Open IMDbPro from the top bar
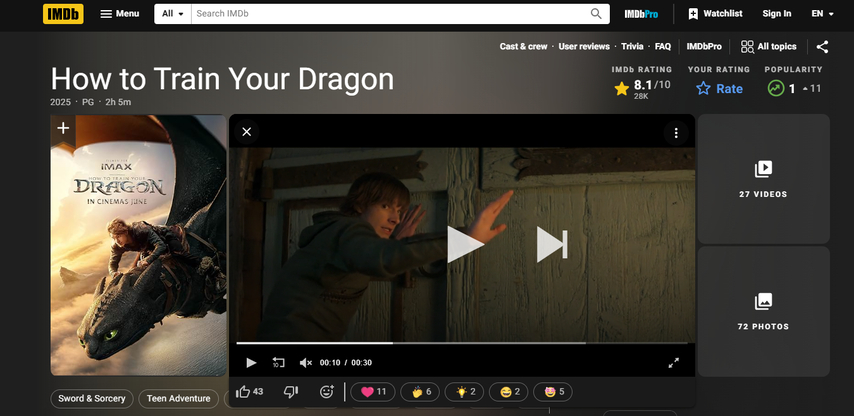This screenshot has width=854, height=416. pyautogui.click(x=641, y=14)
